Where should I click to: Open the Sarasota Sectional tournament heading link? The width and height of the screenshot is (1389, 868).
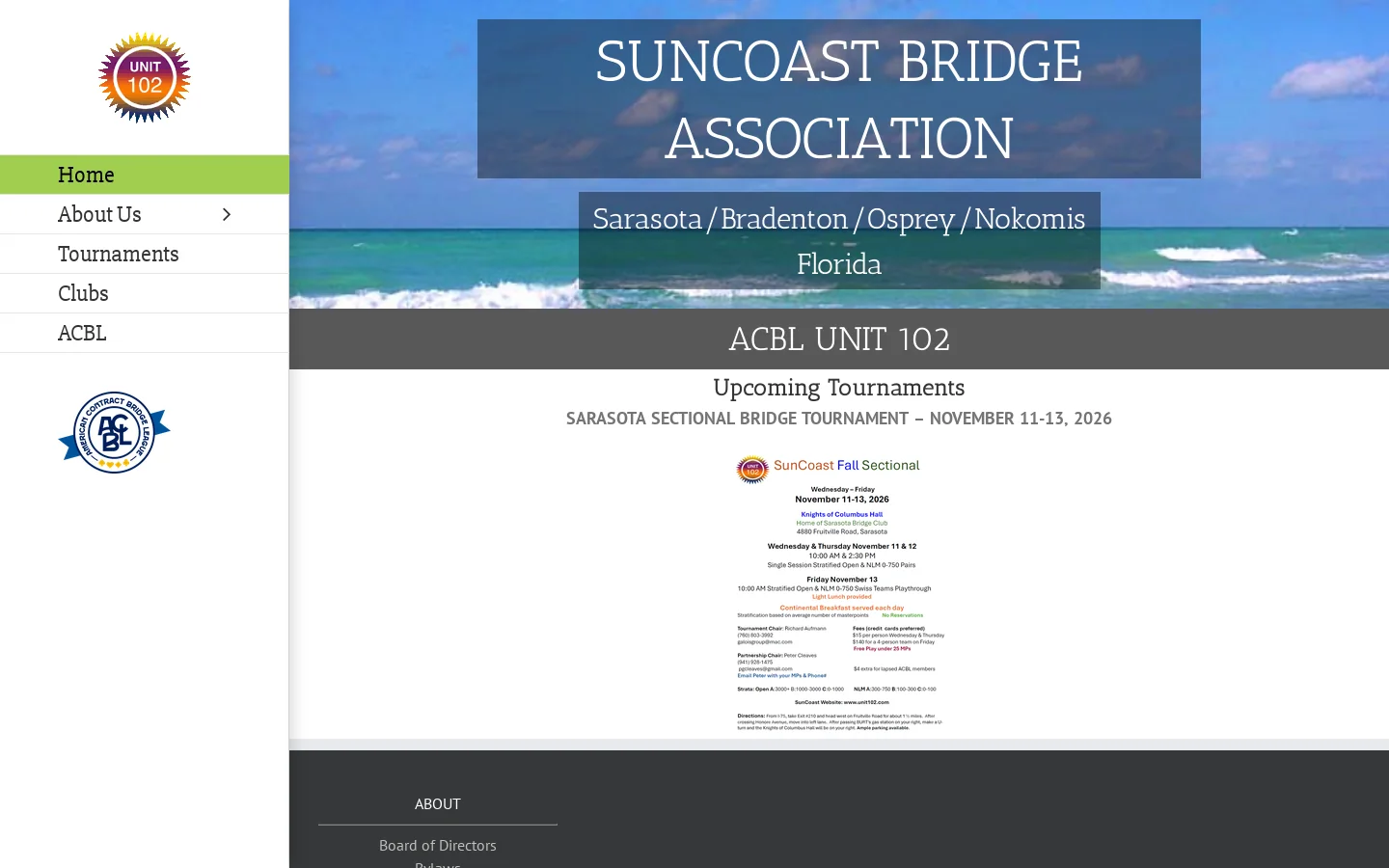click(x=839, y=419)
